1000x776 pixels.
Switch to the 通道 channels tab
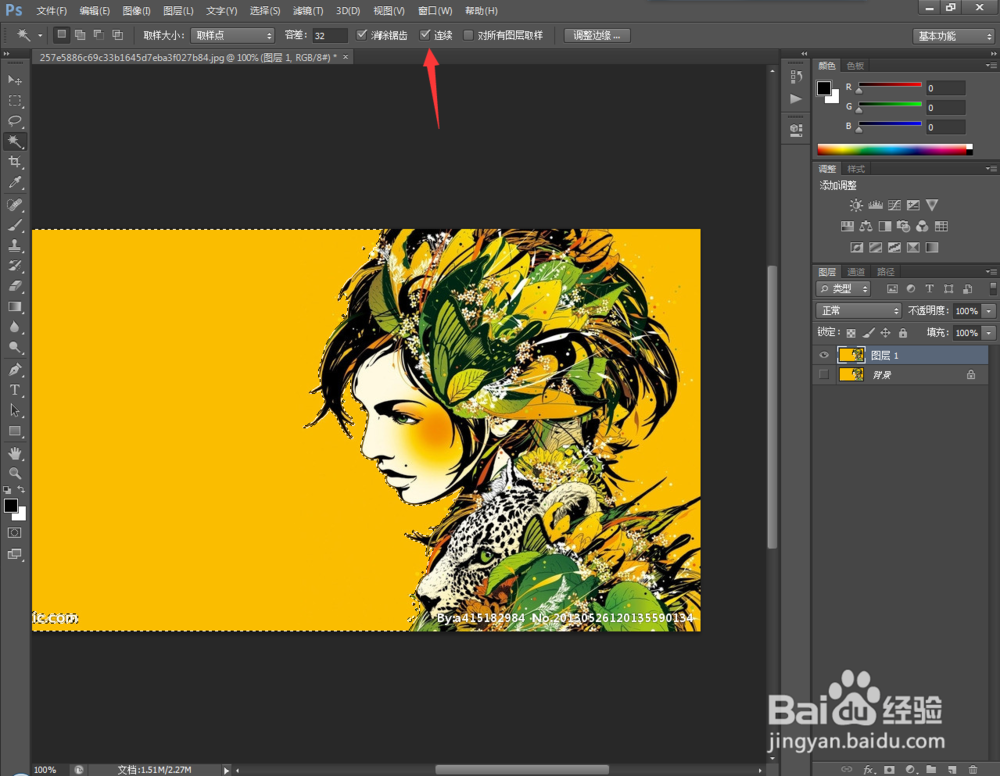[856, 272]
